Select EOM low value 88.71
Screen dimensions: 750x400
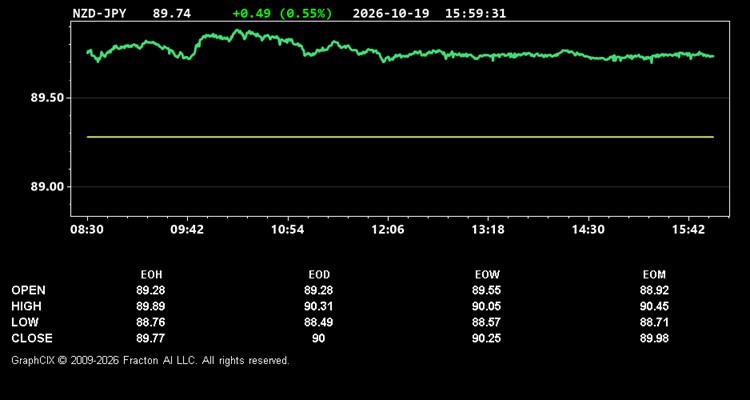(654, 322)
